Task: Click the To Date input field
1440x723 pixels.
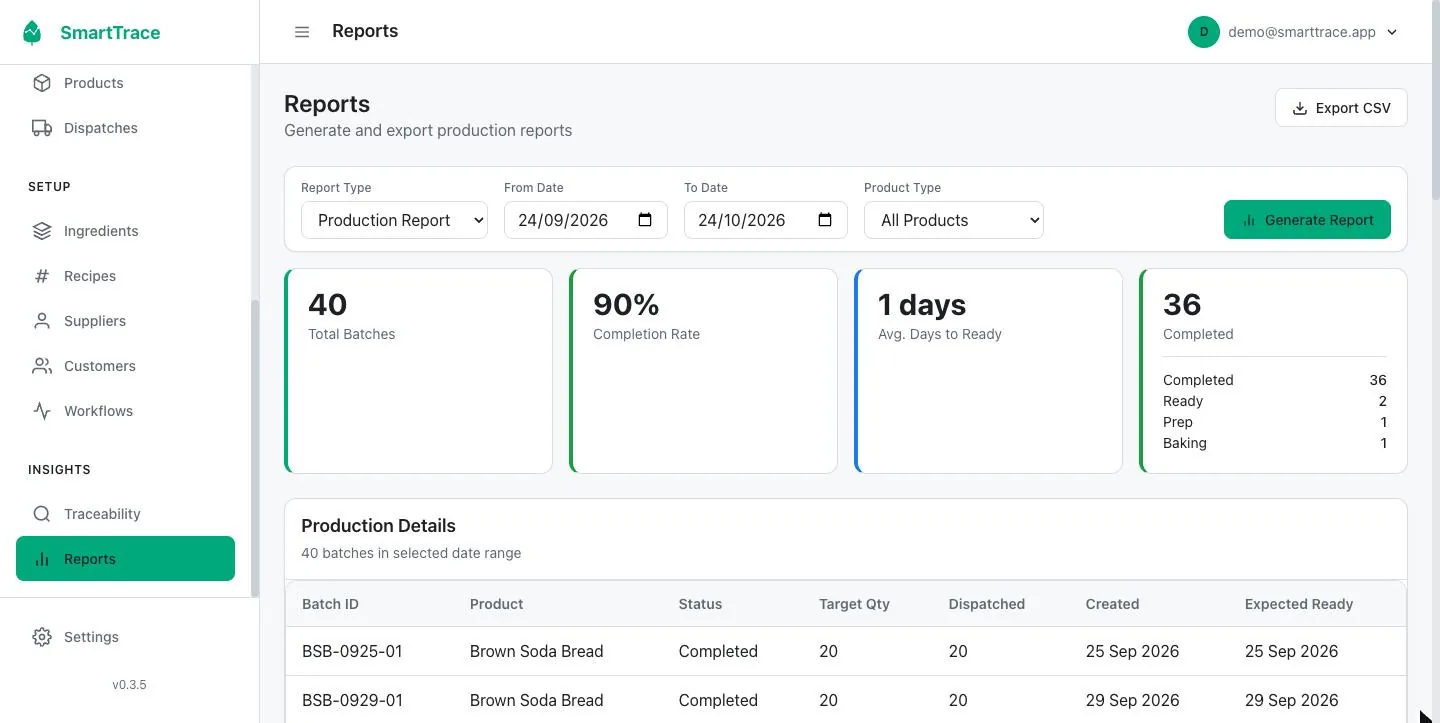Action: 766,220
